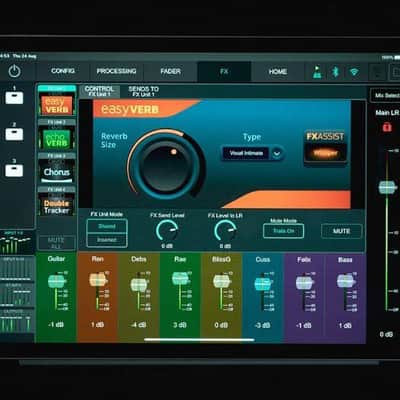Click the Main LR label
Screen dimensions: 400x400
point(387,113)
